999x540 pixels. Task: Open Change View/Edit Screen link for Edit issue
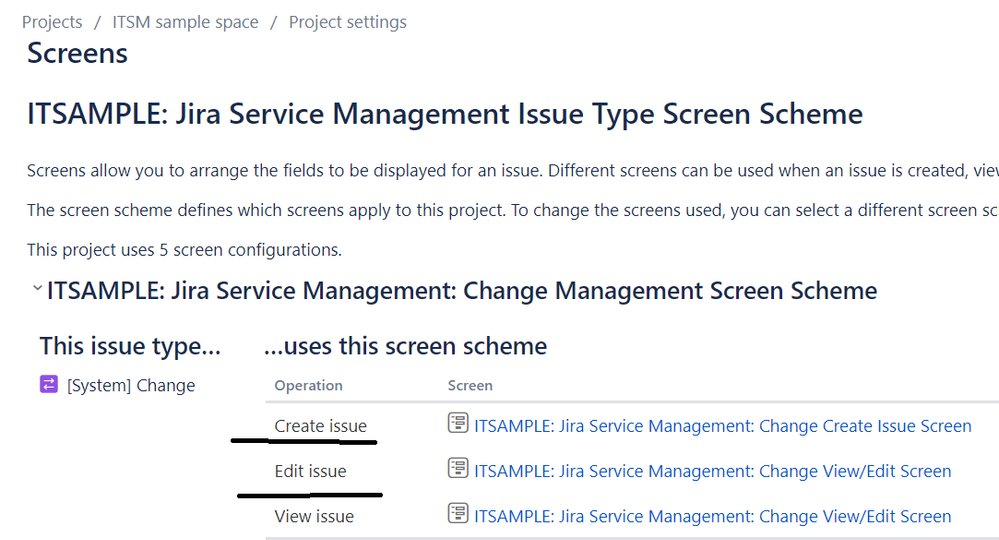point(712,471)
